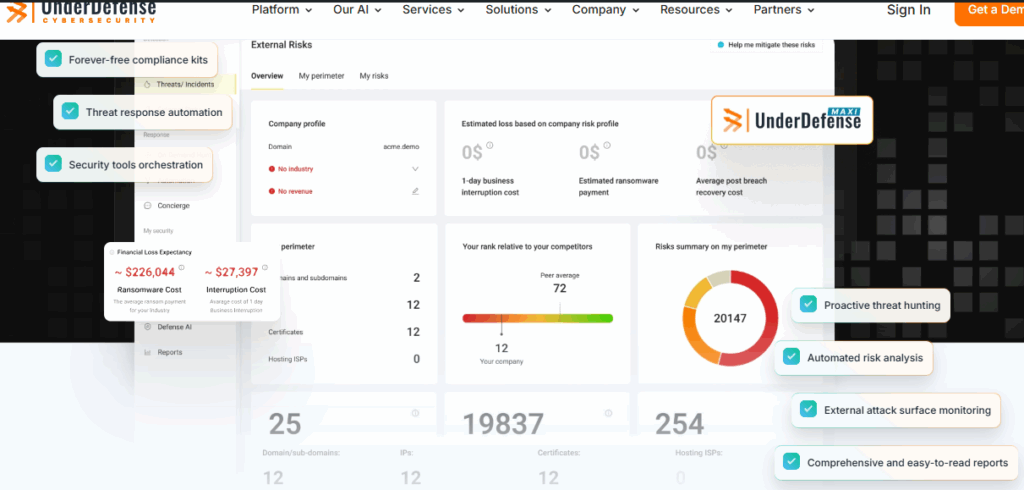Click the Concierge sidebar icon

(148, 205)
